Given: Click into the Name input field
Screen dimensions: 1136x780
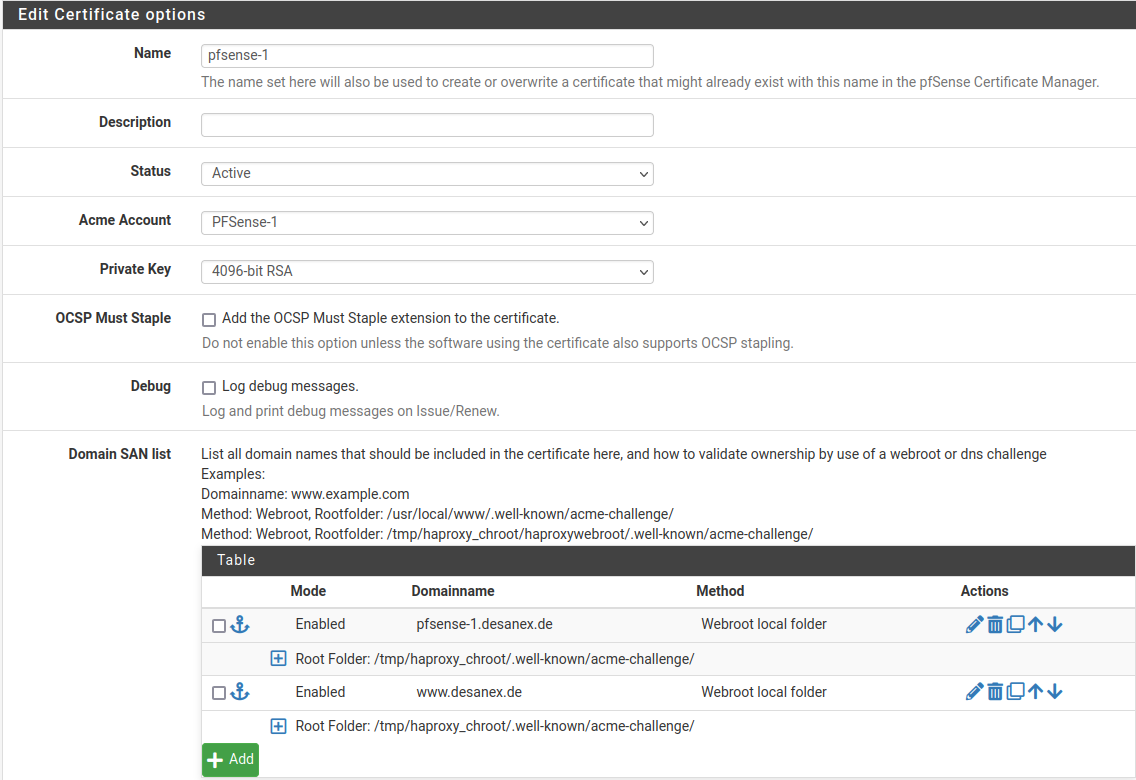Looking at the screenshot, I should pos(427,56).
